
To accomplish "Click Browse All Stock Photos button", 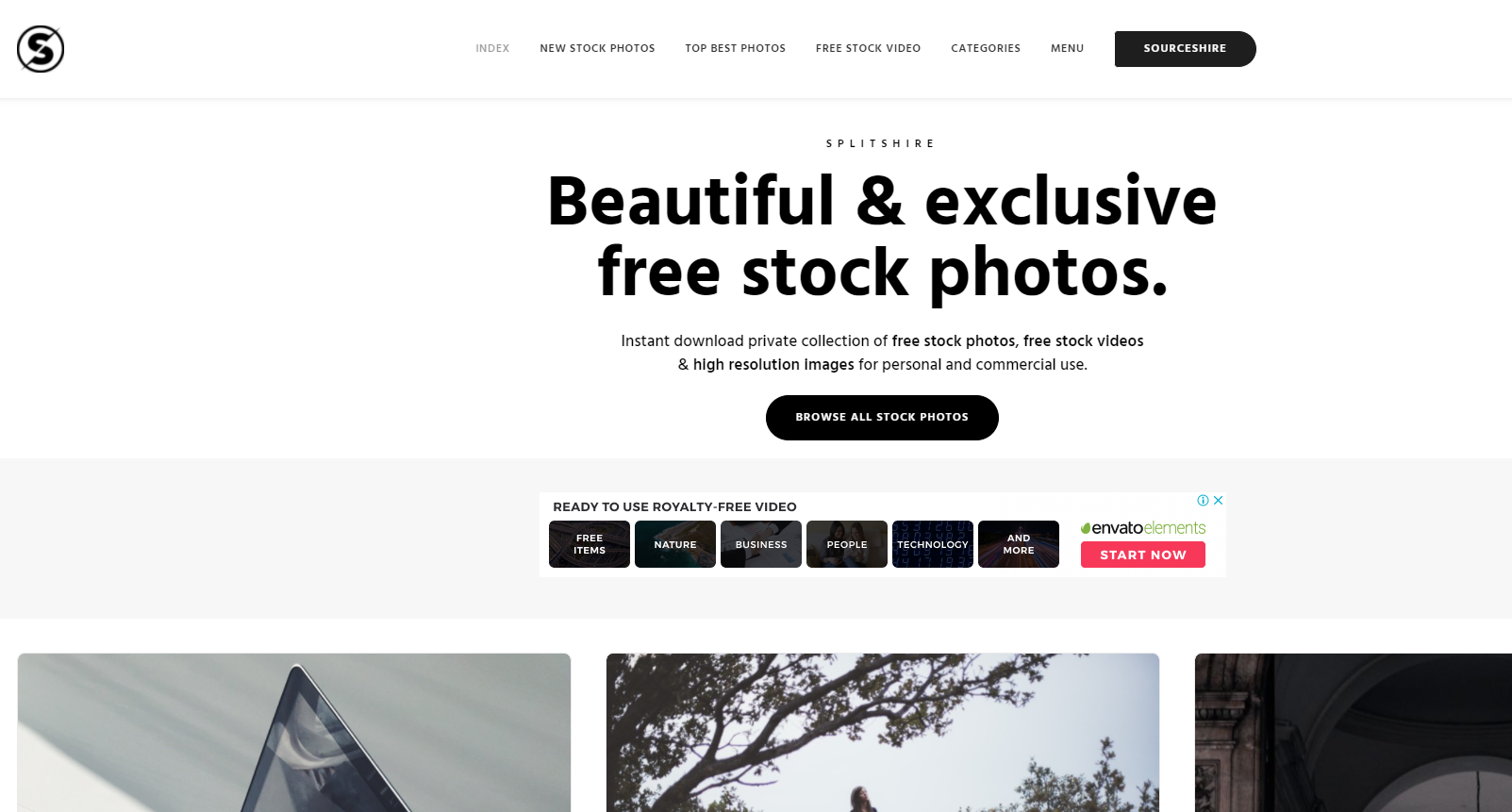I will coord(882,418).
